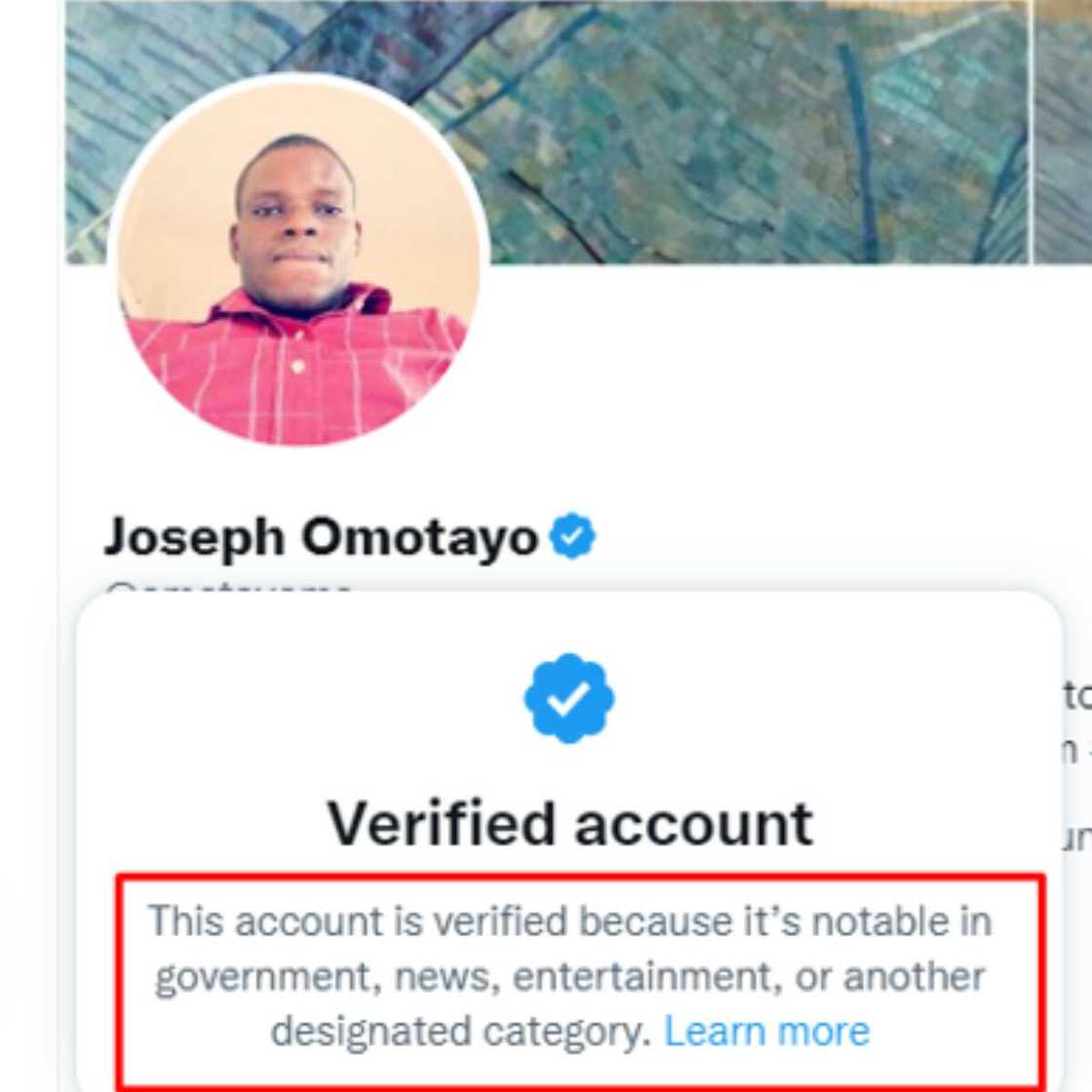Click the surname "Omotayo" on the profile
Screen dimensions: 1092x1092
click(419, 537)
